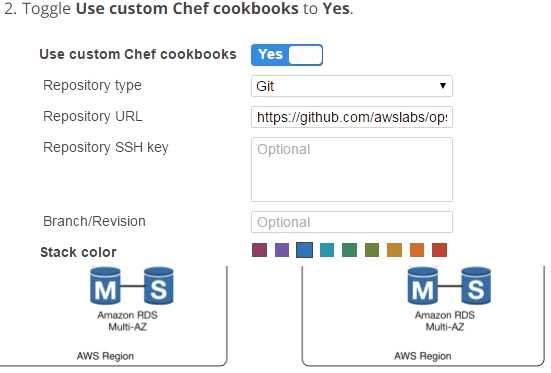Open the Repository type Git dropdown
This screenshot has width=551, height=373.
(x=352, y=86)
